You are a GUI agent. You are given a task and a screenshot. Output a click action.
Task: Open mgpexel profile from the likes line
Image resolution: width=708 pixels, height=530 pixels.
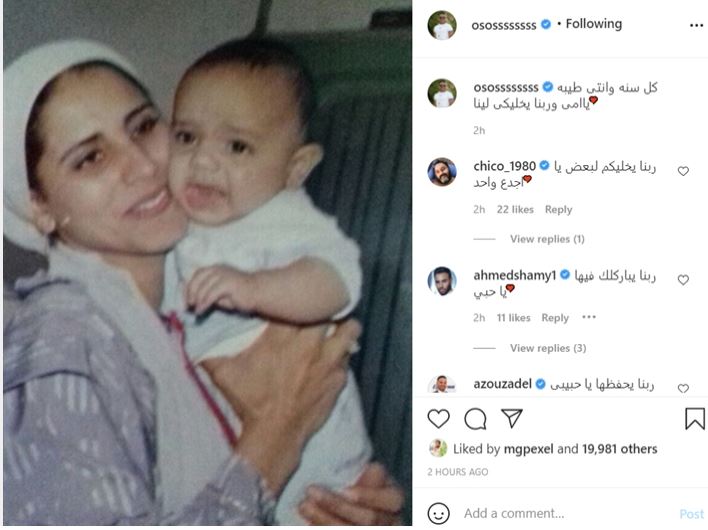pyautogui.click(x=528, y=449)
